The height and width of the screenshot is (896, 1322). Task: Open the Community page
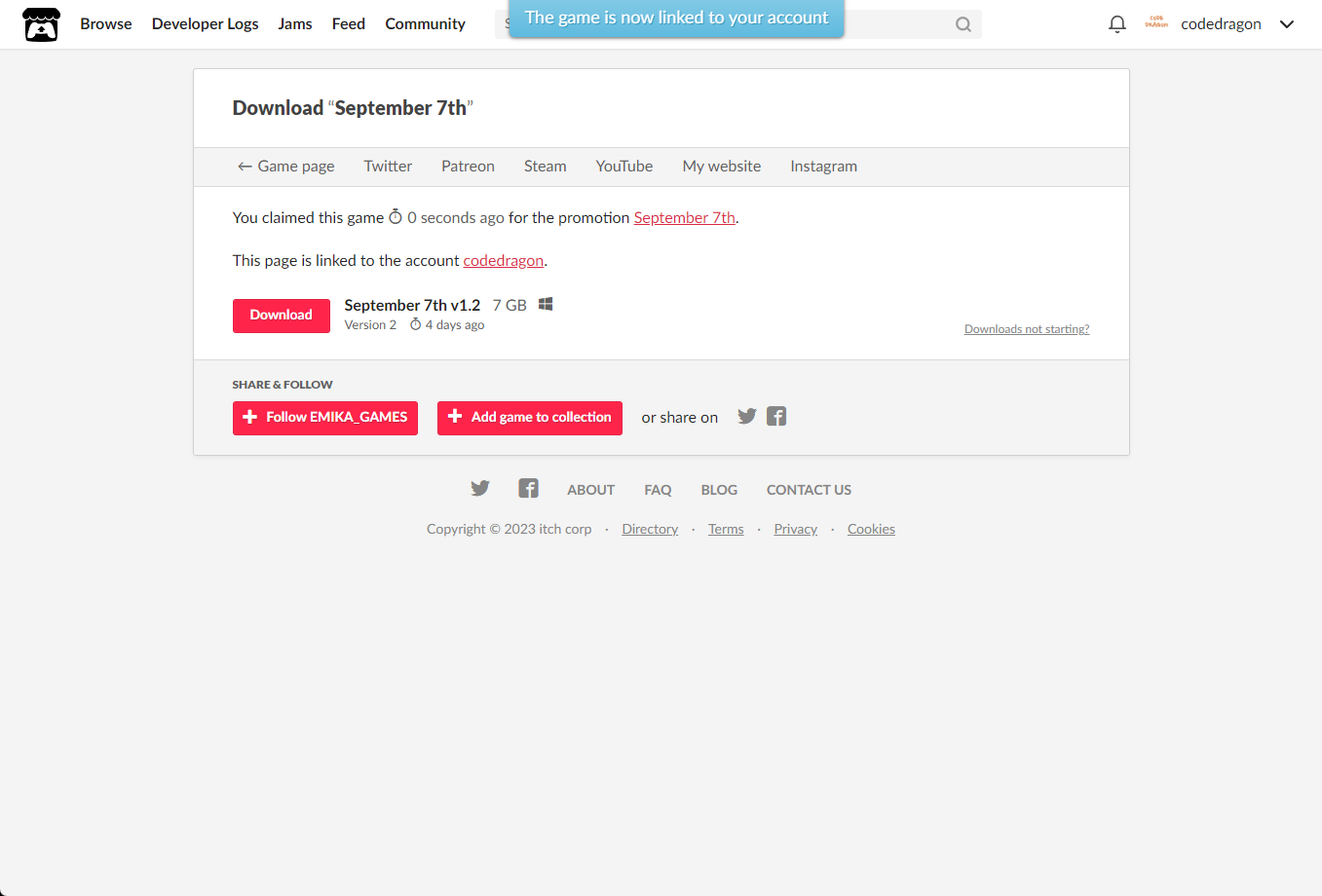426,24
